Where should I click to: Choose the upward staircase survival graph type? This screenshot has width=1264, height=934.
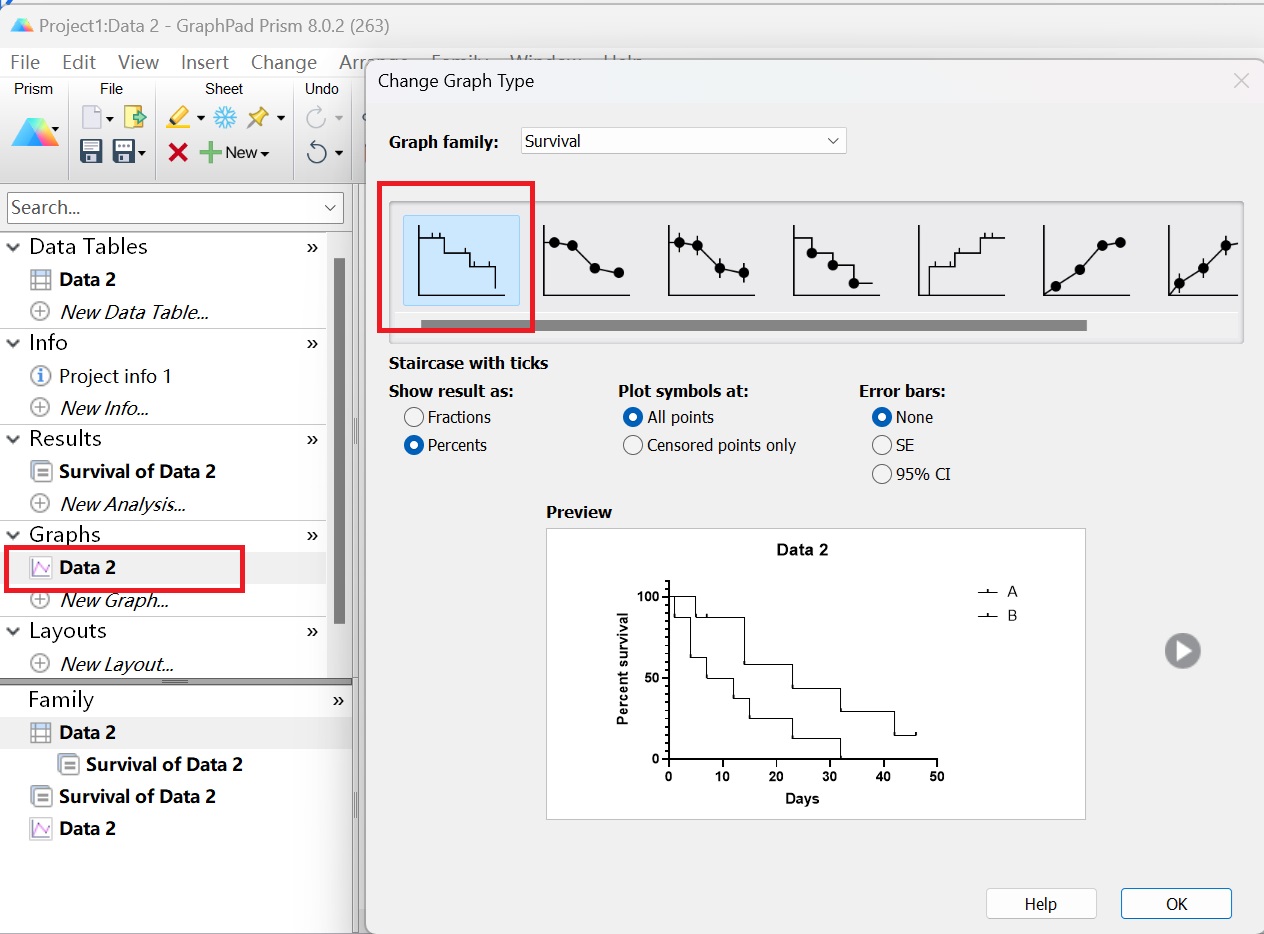[961, 260]
